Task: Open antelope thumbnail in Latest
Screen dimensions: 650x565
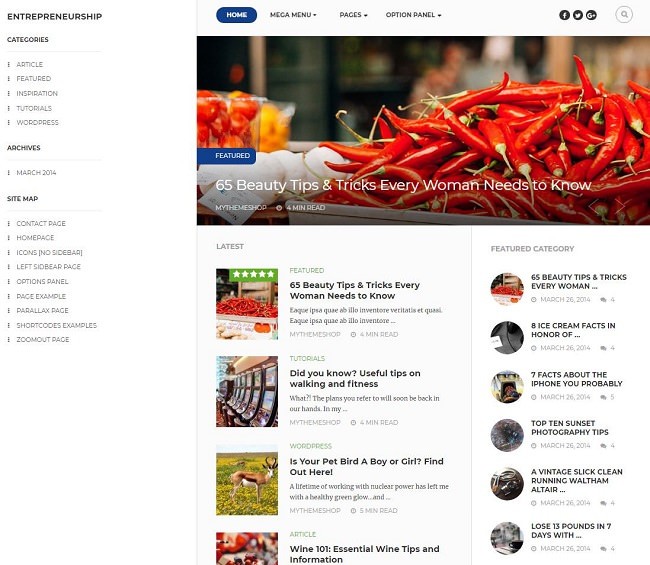Action: (247, 480)
